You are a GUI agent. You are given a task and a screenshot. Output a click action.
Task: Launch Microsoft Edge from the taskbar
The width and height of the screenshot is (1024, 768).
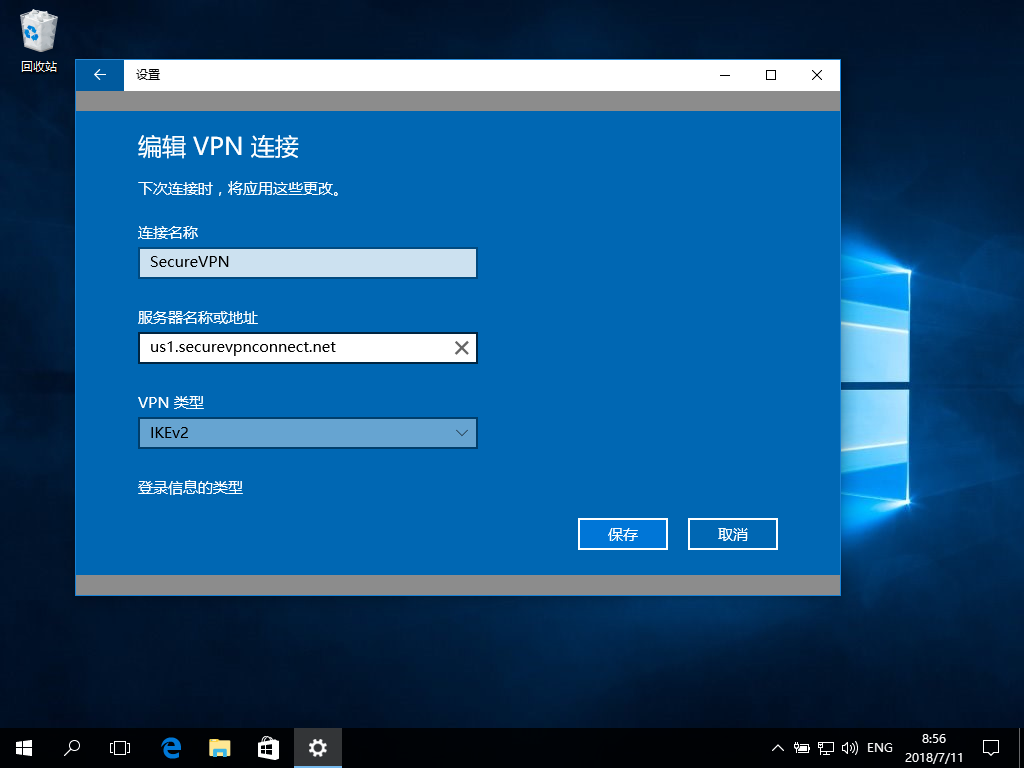[x=171, y=748]
